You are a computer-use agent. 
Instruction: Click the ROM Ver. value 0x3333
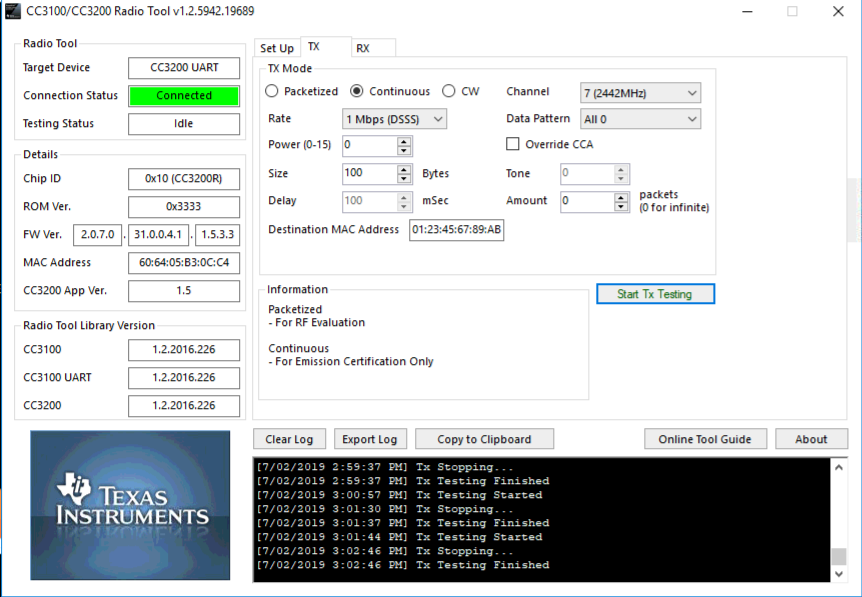184,207
